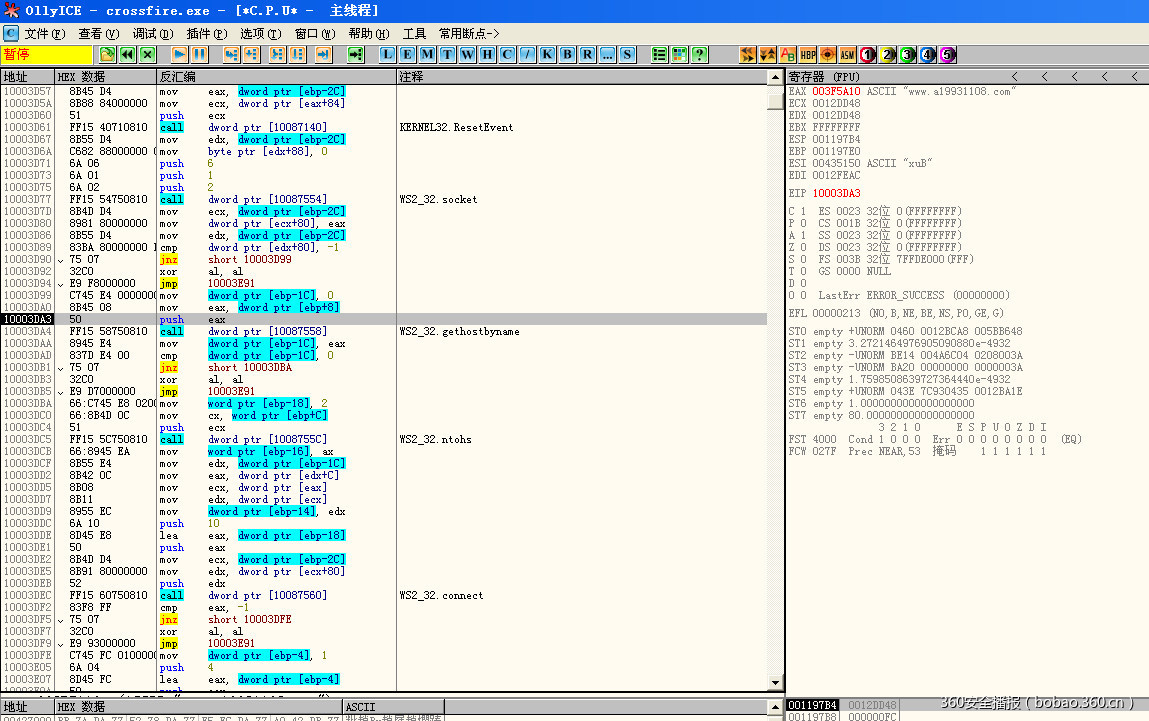Click the Run program play icon
Image resolution: width=1149 pixels, height=721 pixels.
pyautogui.click(x=180, y=54)
